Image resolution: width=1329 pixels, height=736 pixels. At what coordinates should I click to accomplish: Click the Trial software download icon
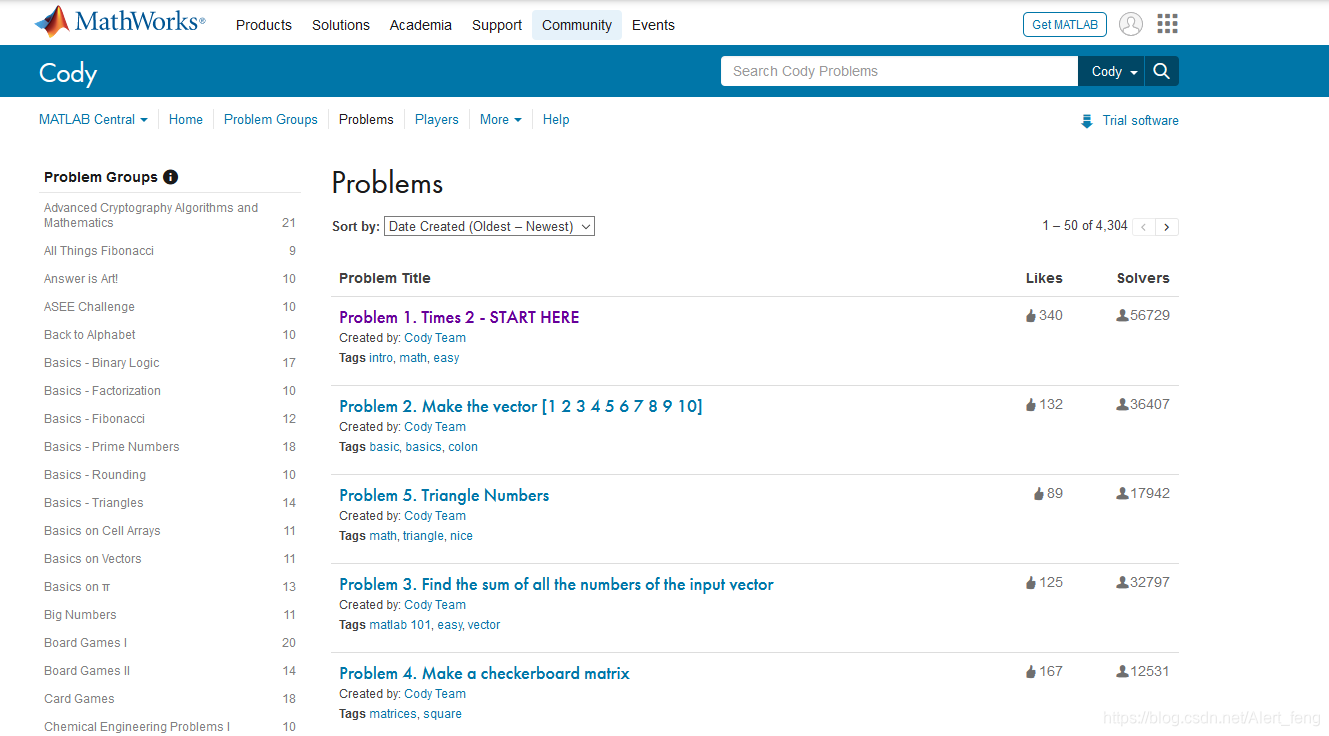pyautogui.click(x=1087, y=121)
